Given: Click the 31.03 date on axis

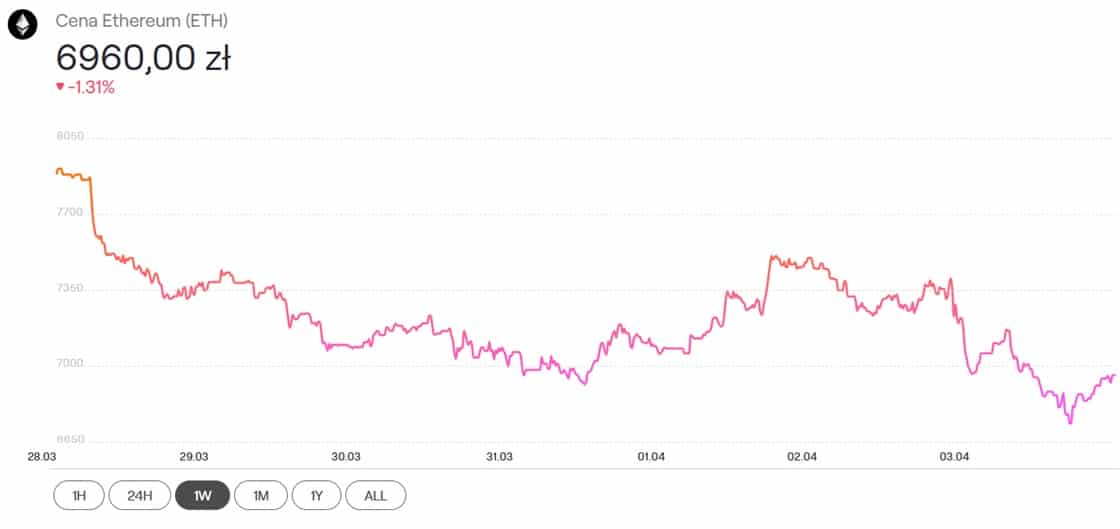Looking at the screenshot, I should point(499,457).
